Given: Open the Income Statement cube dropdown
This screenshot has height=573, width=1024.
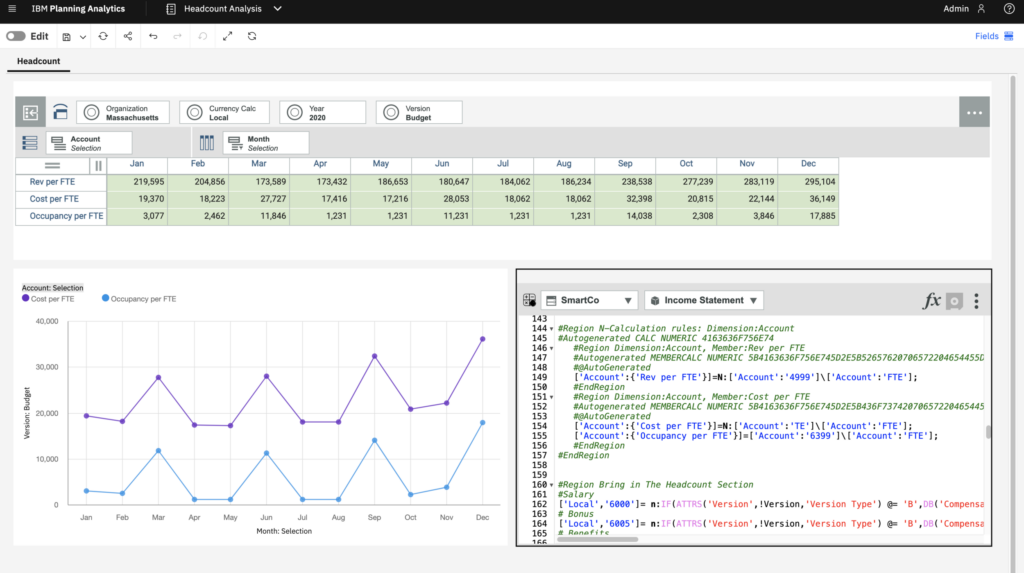Looking at the screenshot, I should 704,300.
